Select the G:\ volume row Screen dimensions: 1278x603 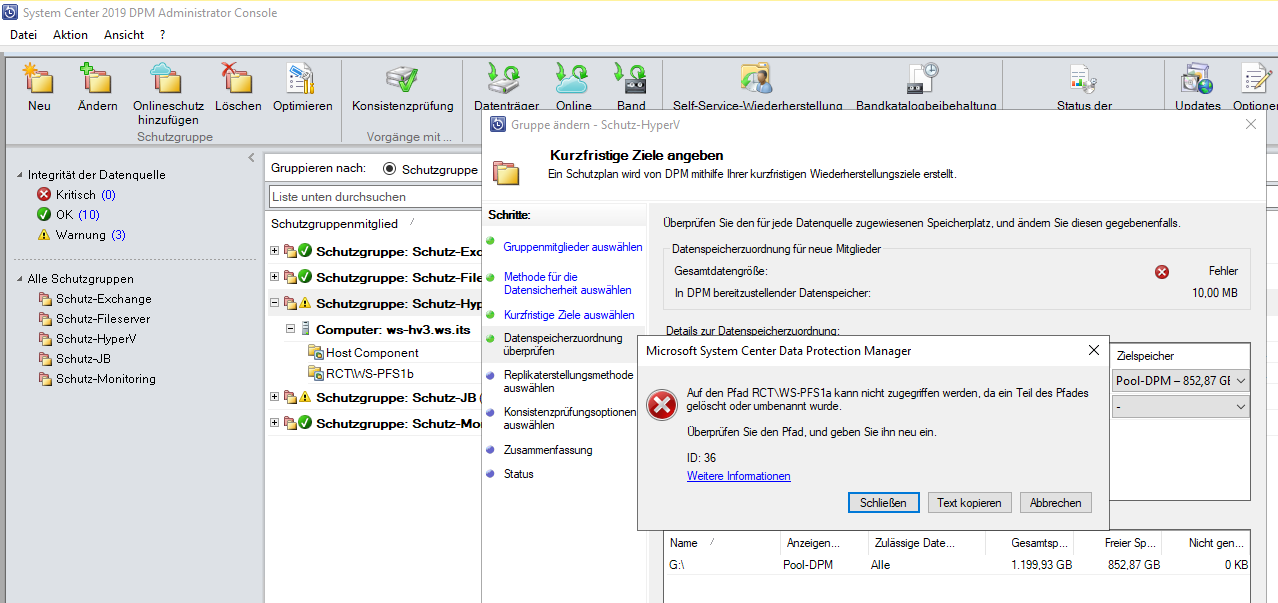pos(956,564)
